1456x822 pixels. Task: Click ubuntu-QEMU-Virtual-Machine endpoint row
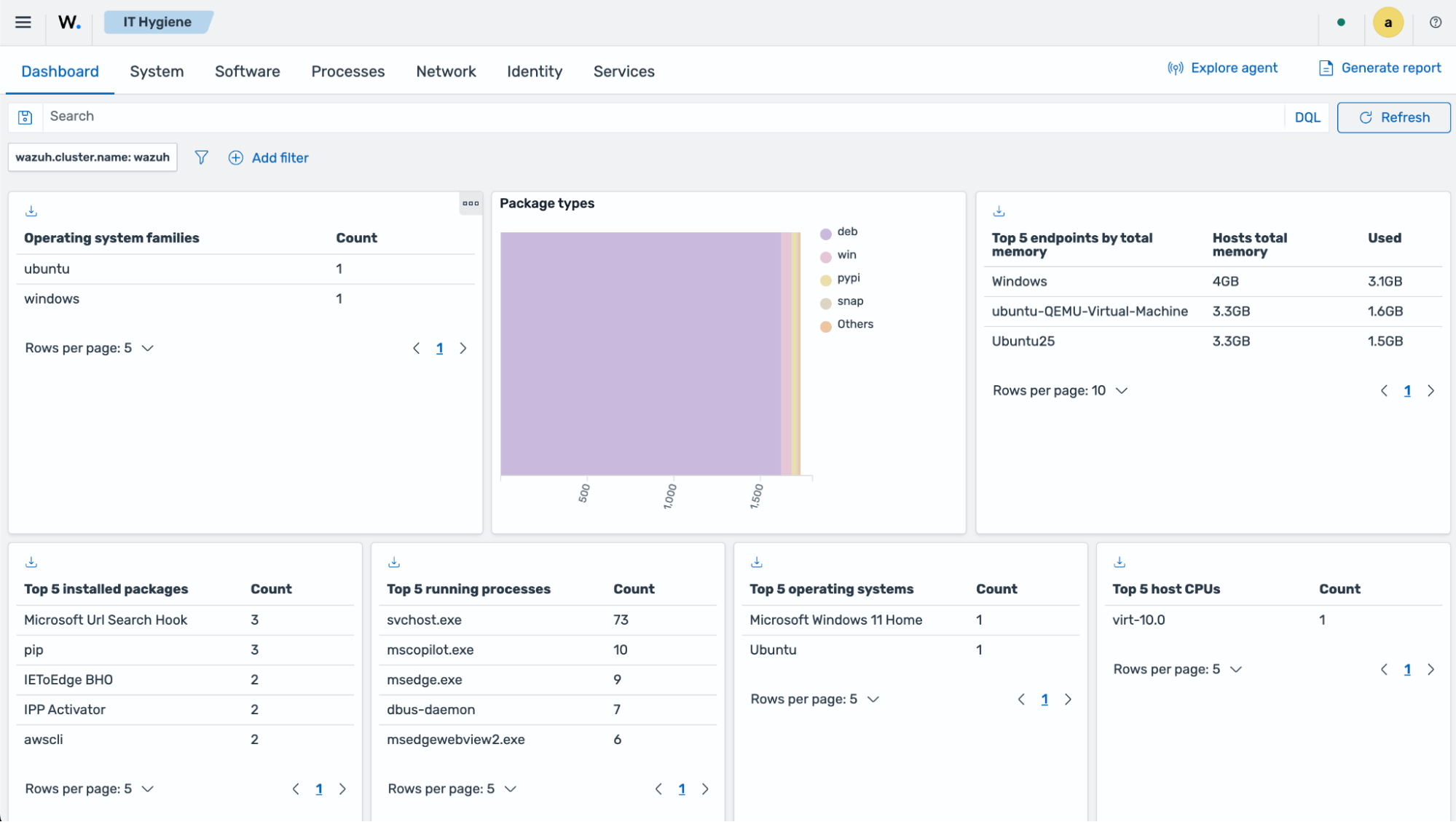point(1213,312)
